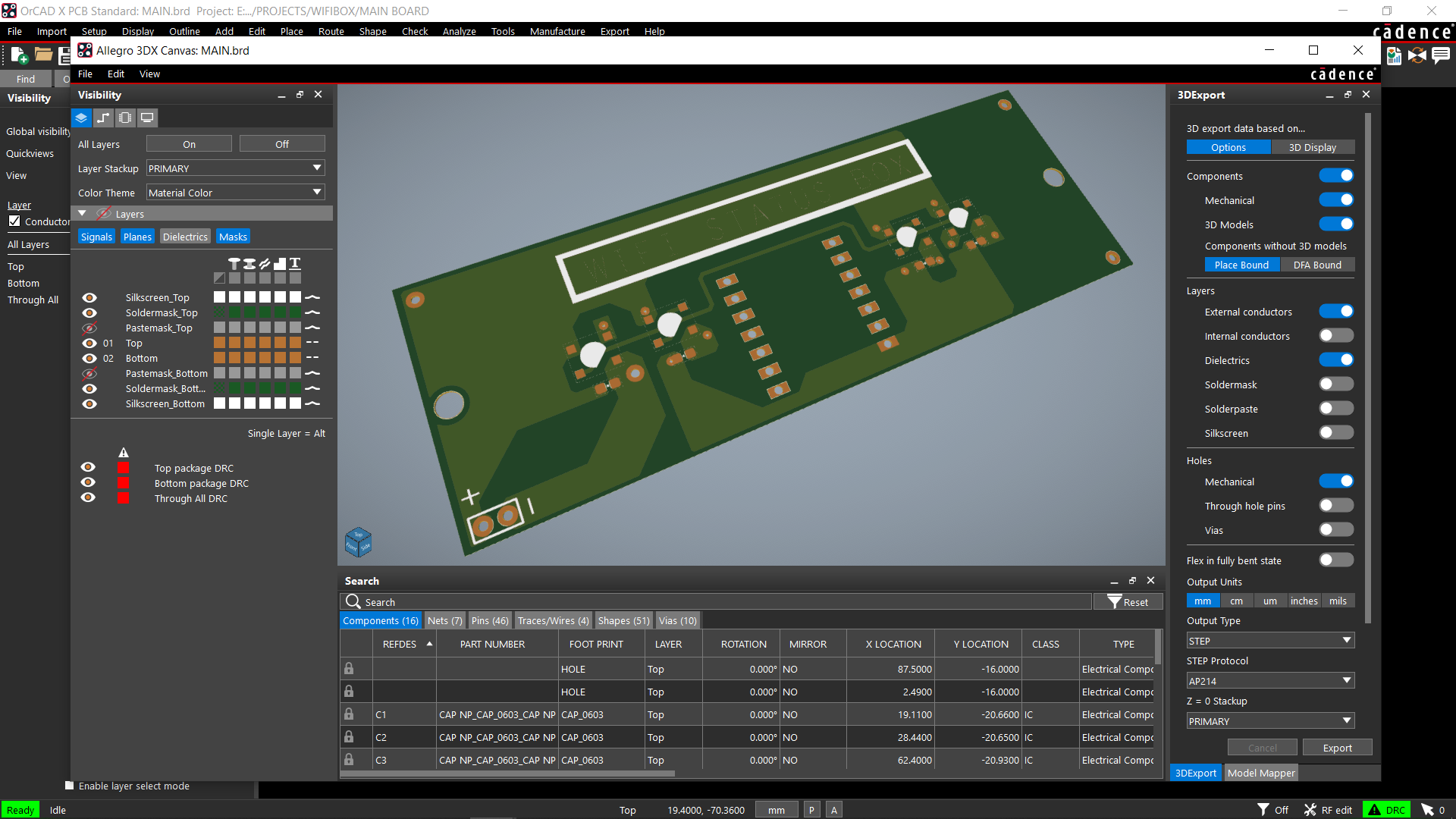Click the Export button

(1337, 748)
